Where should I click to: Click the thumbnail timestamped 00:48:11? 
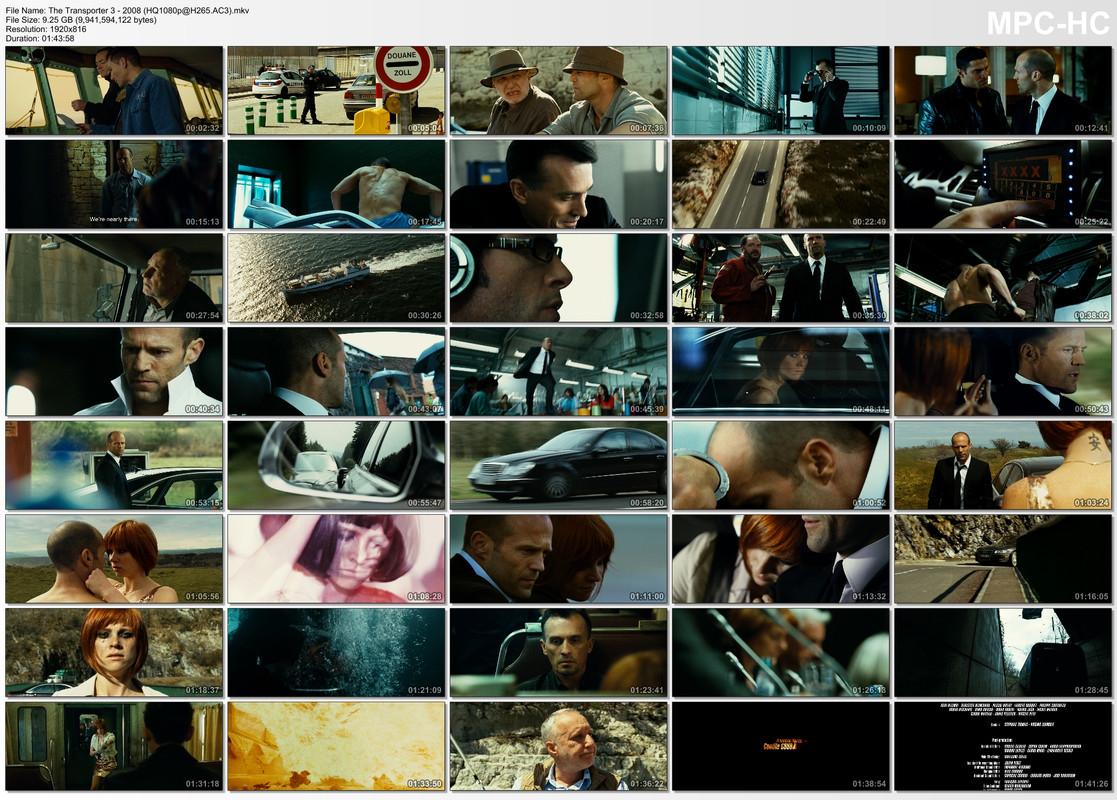(x=781, y=371)
